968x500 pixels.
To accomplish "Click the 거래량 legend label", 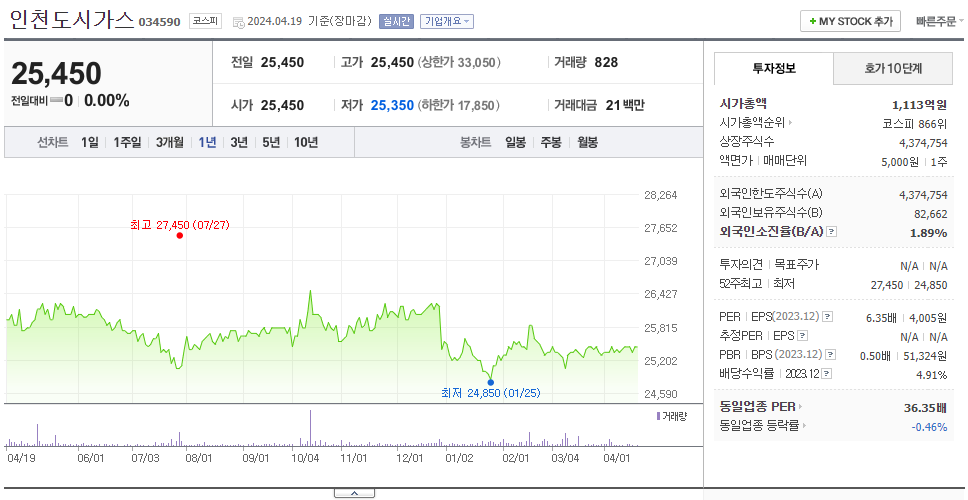I will tap(671, 416).
